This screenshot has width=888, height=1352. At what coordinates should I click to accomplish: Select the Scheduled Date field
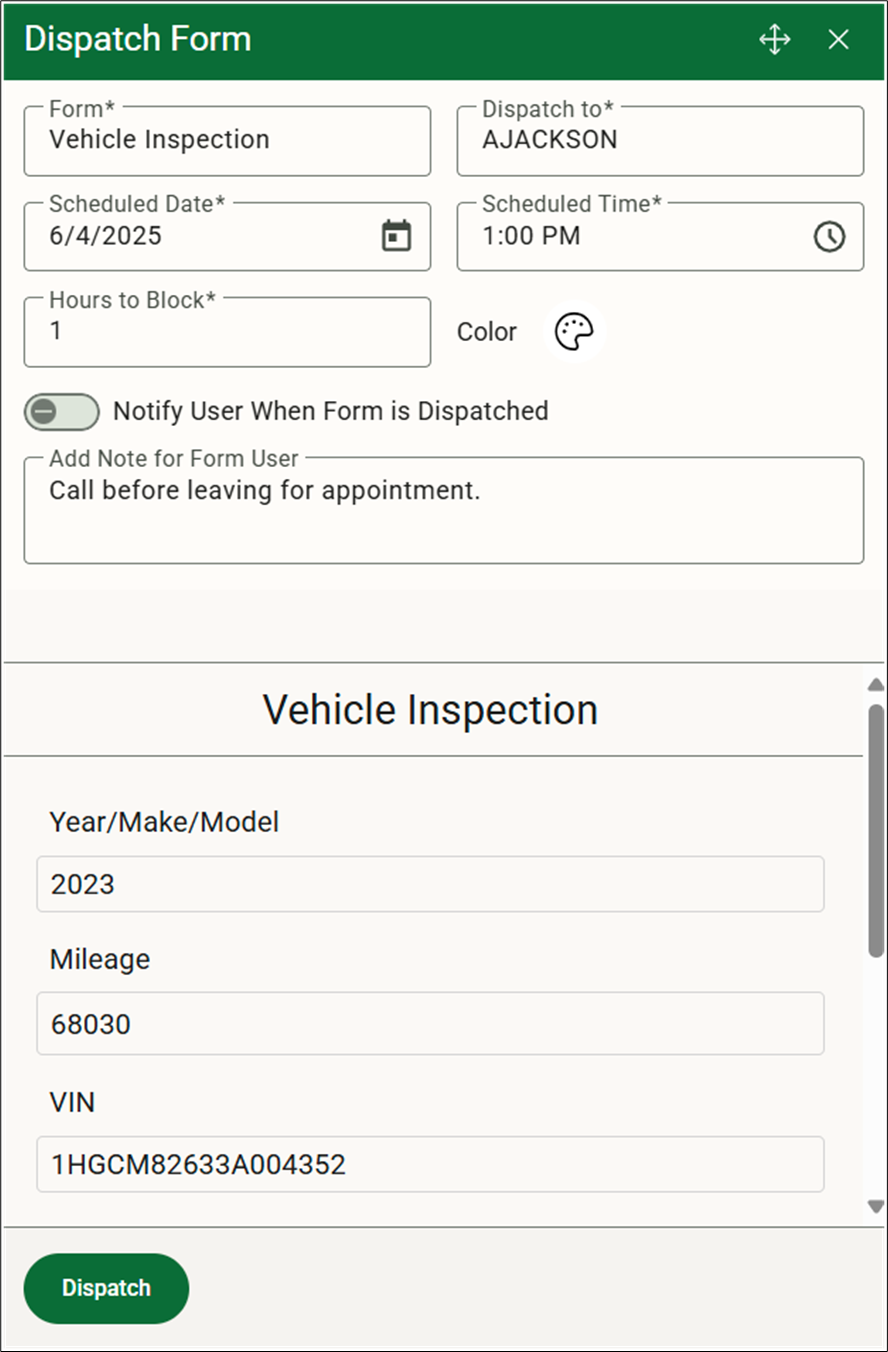200,236
